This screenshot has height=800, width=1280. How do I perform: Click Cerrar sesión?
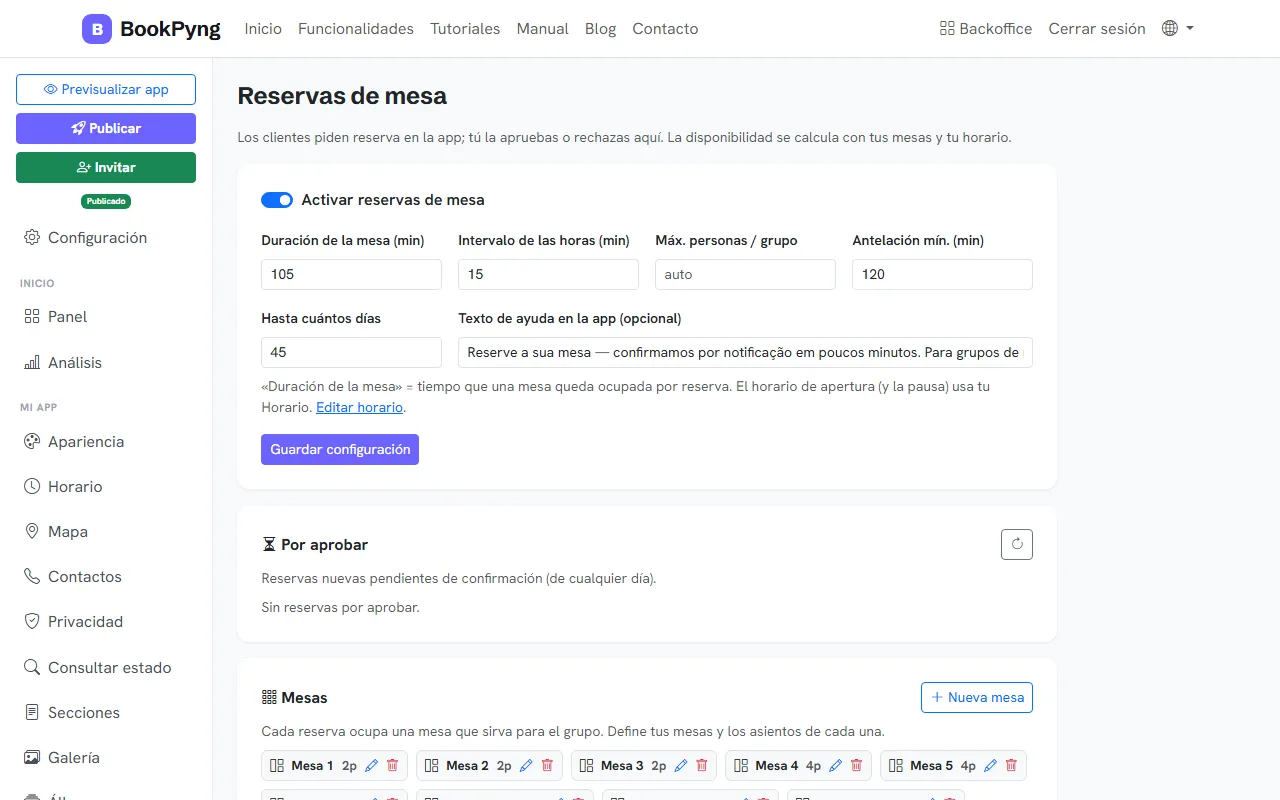coord(1097,29)
